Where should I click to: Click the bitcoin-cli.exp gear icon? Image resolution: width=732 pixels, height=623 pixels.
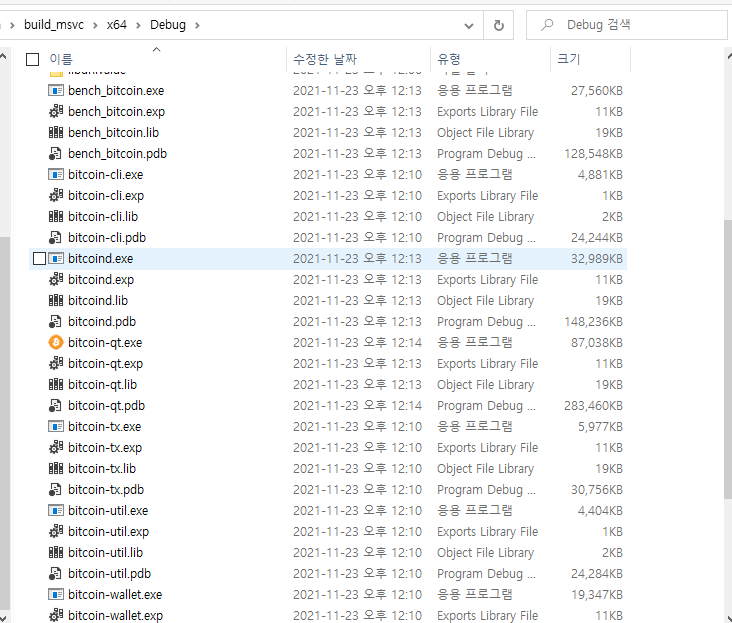coord(56,195)
